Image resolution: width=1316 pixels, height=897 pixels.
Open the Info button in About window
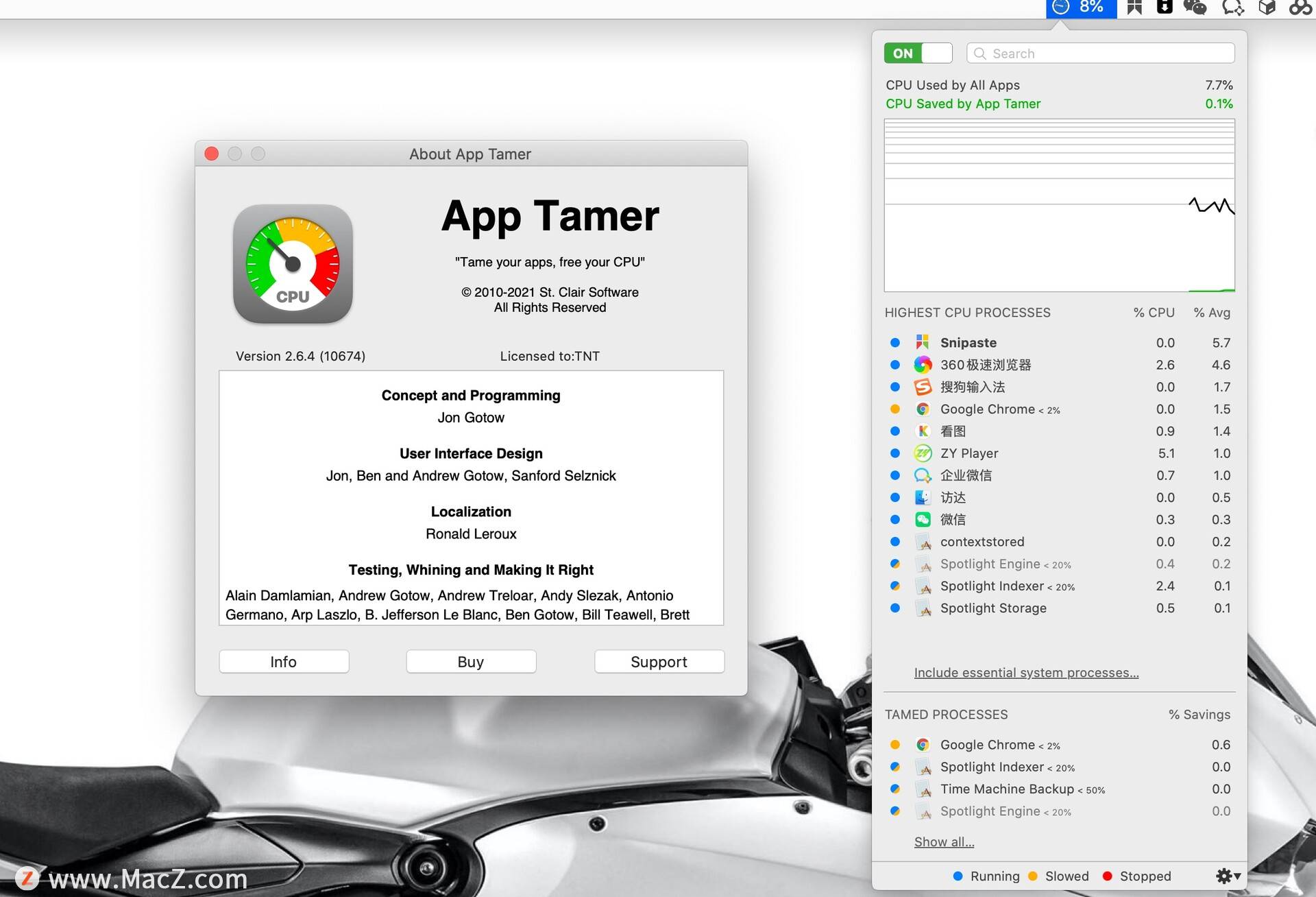[x=284, y=662]
